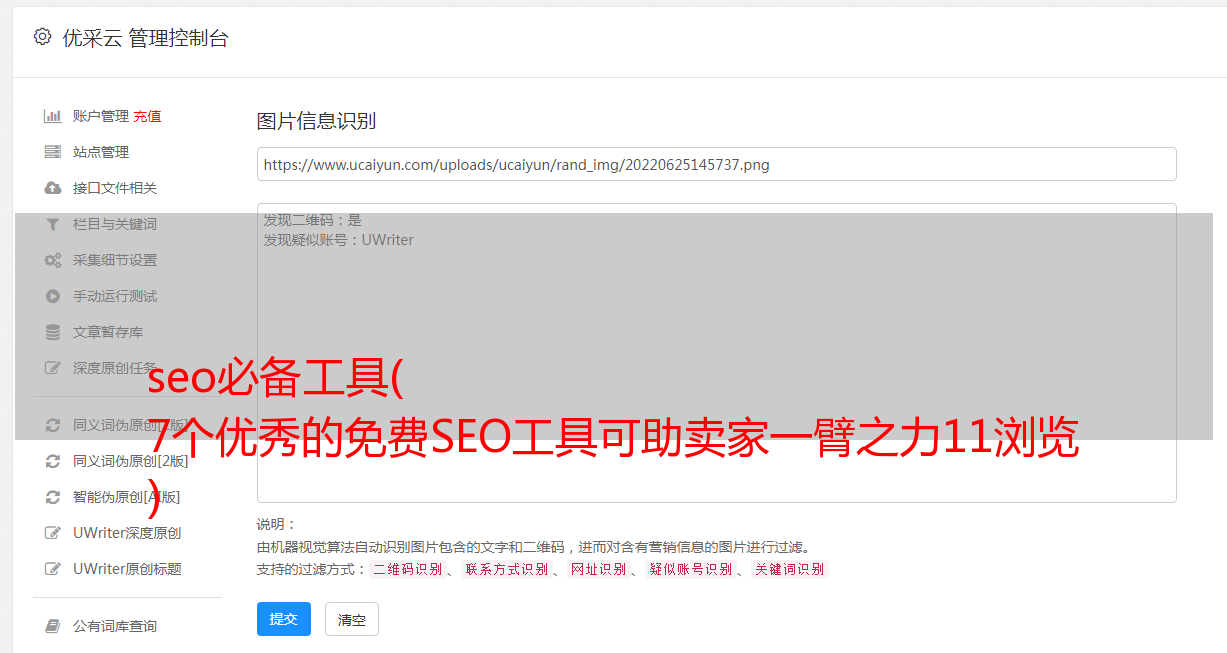The width and height of the screenshot is (1227, 653).
Task: Click the 发现疑似账号：UWriter result line
Action: pos(338,240)
